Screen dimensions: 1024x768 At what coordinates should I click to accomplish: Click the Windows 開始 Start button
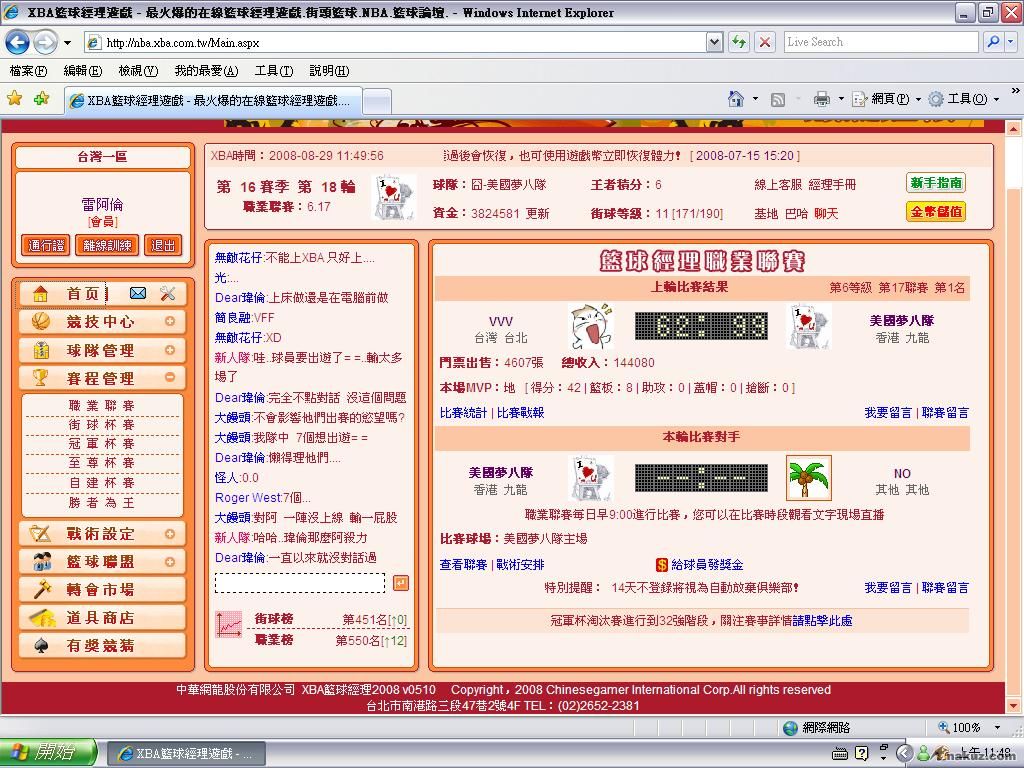pos(48,752)
